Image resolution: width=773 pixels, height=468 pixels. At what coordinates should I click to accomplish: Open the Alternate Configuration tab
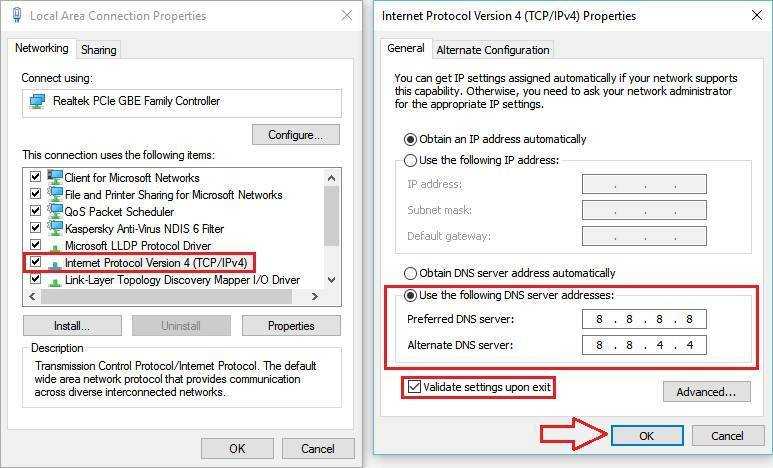click(493, 50)
